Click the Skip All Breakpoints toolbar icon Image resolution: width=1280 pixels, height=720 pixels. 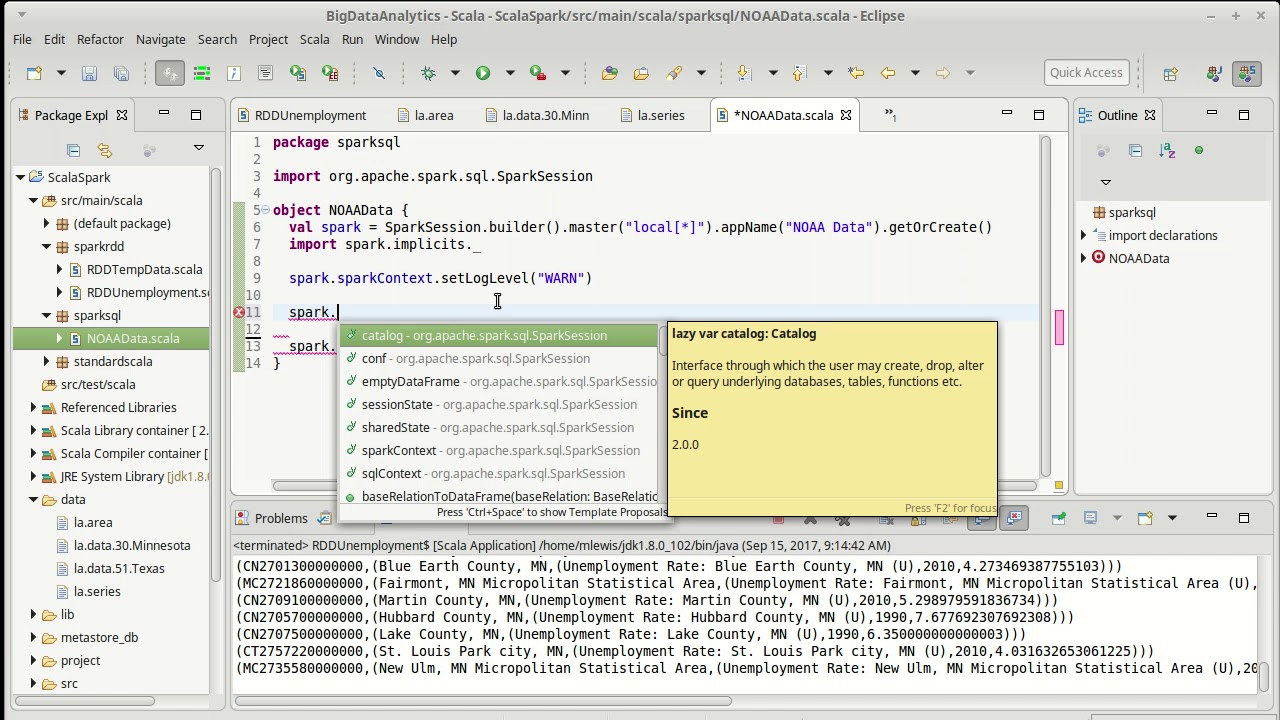(x=379, y=73)
